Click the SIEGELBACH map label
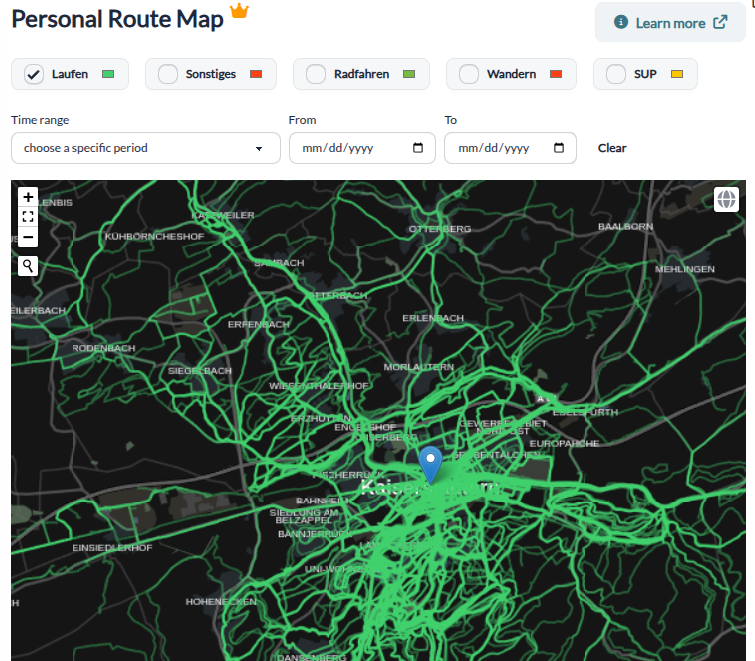The height and width of the screenshot is (661, 755). pos(200,371)
